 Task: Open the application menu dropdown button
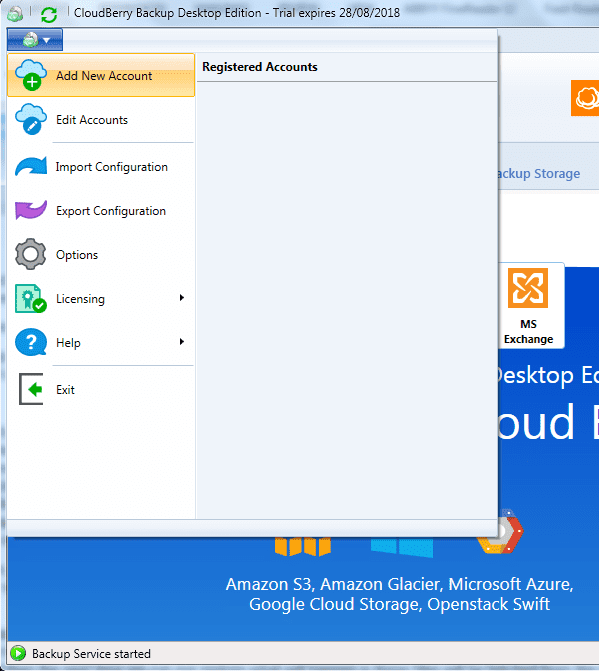pyautogui.click(x=35, y=40)
